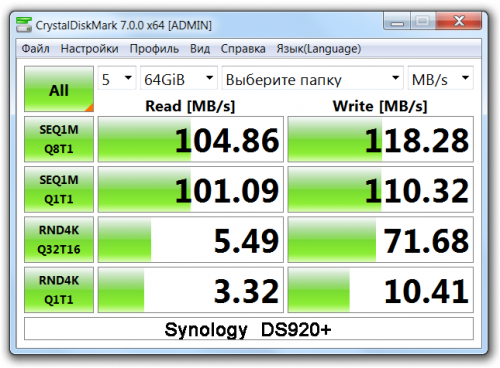Expand the test count dropdown showing 5

(x=117, y=78)
